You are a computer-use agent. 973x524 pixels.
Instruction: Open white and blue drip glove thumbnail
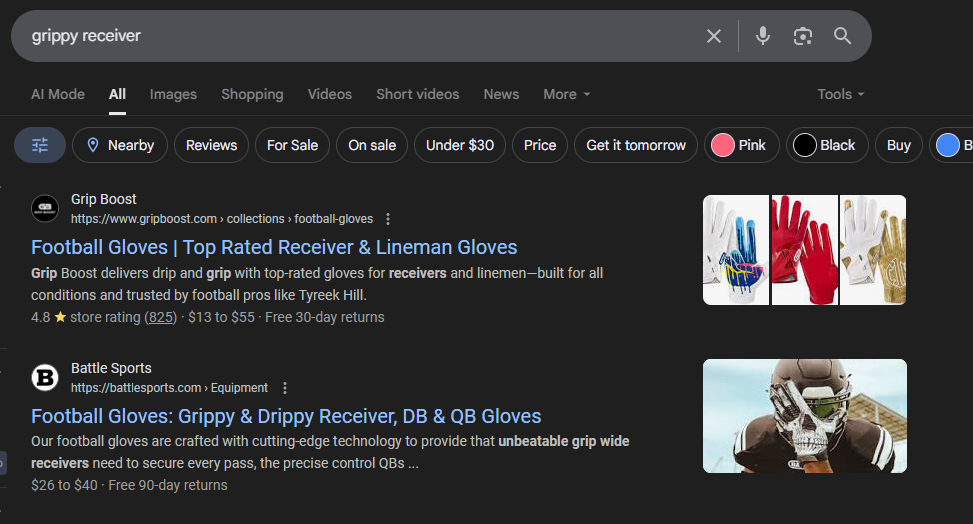click(x=736, y=250)
